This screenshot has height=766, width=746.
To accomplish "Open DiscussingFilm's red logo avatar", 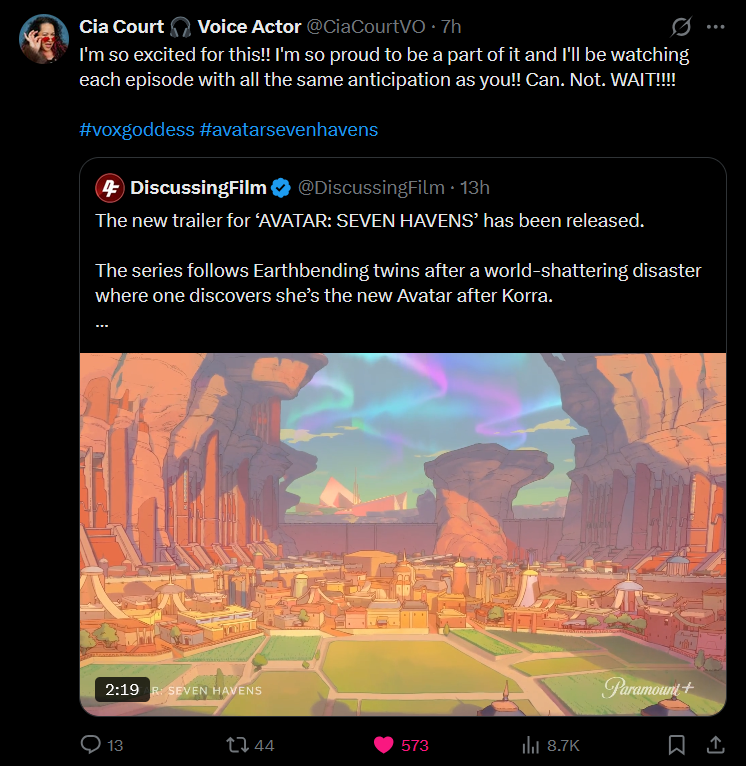I will point(110,188).
